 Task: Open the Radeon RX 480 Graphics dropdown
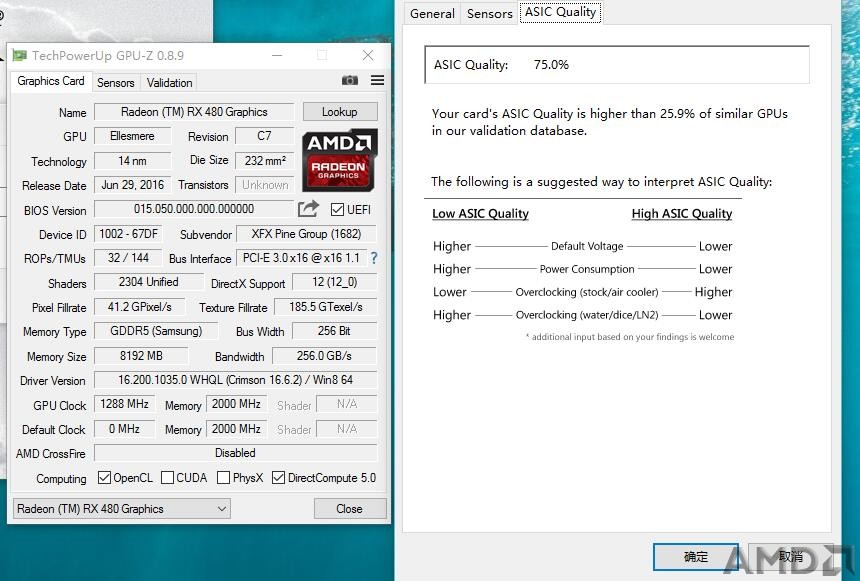[122, 509]
